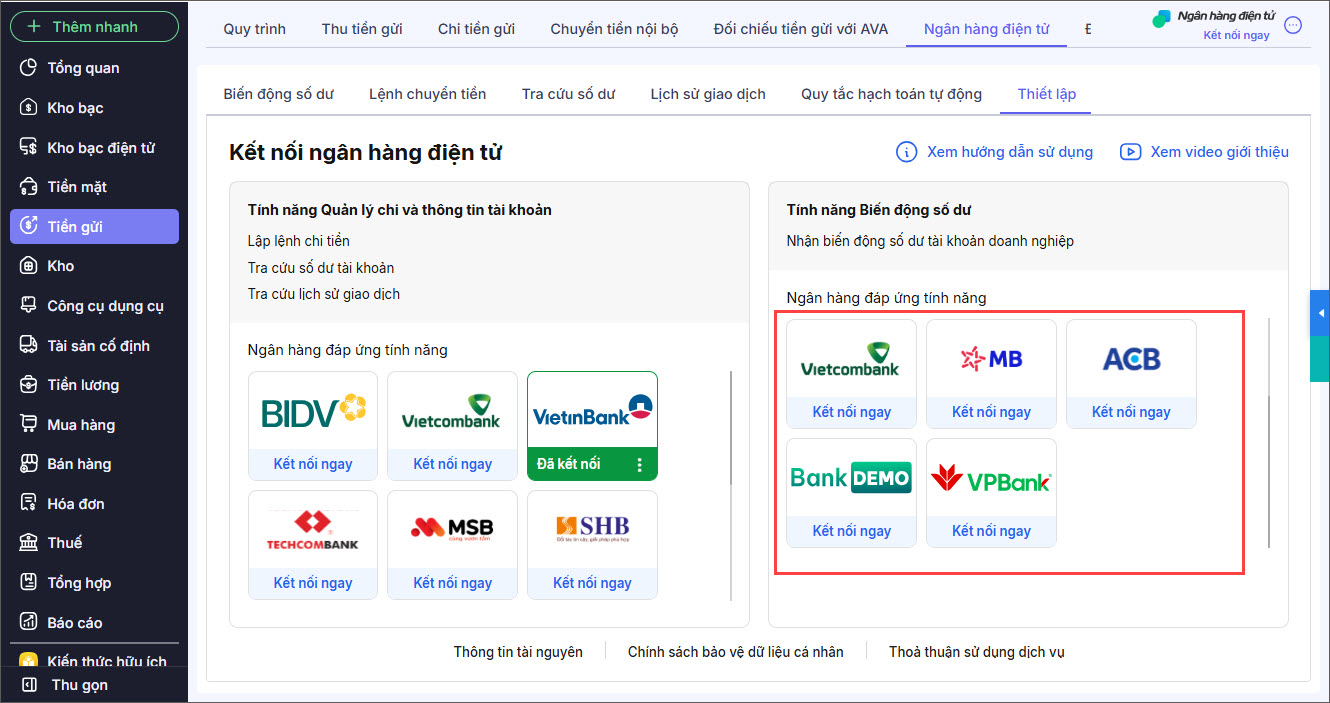Click the Tài sản cố định truck icon
The width and height of the screenshot is (1330, 703).
(29, 346)
